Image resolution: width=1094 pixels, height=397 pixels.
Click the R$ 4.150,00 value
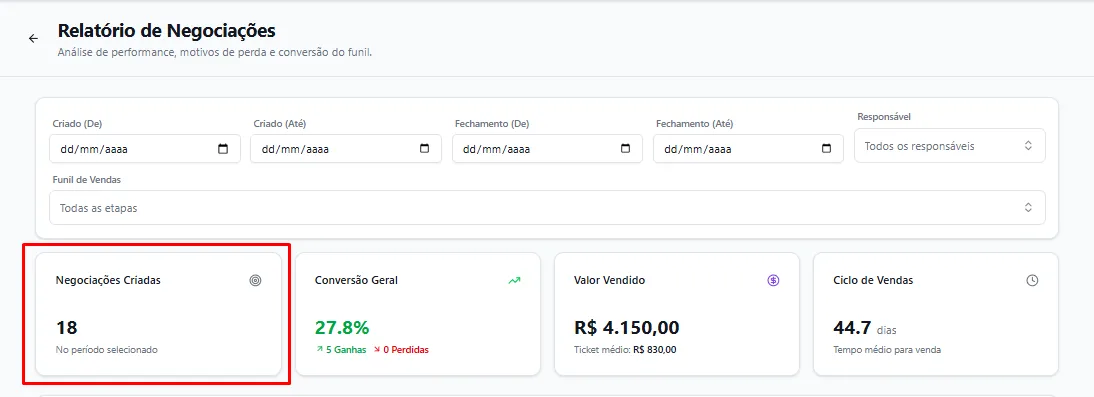point(627,327)
